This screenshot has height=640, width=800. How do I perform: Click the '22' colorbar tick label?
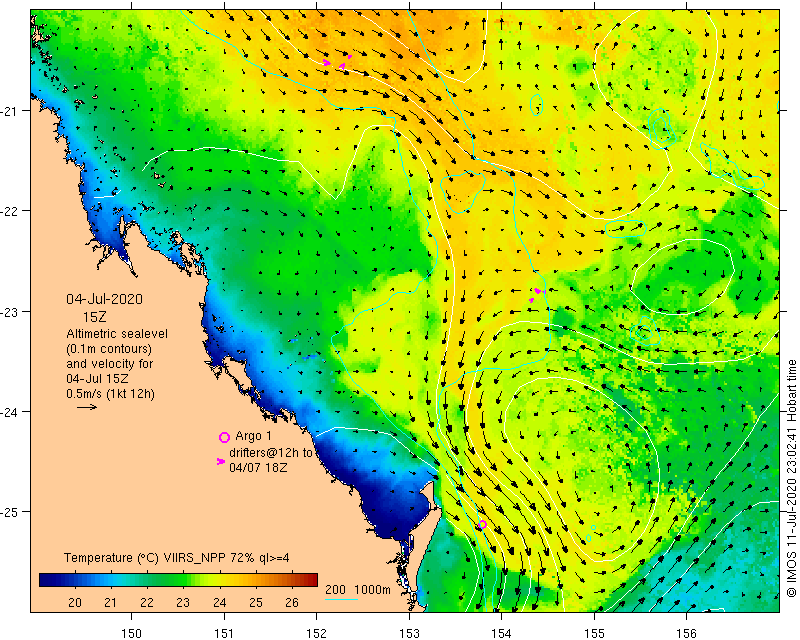pyautogui.click(x=147, y=603)
